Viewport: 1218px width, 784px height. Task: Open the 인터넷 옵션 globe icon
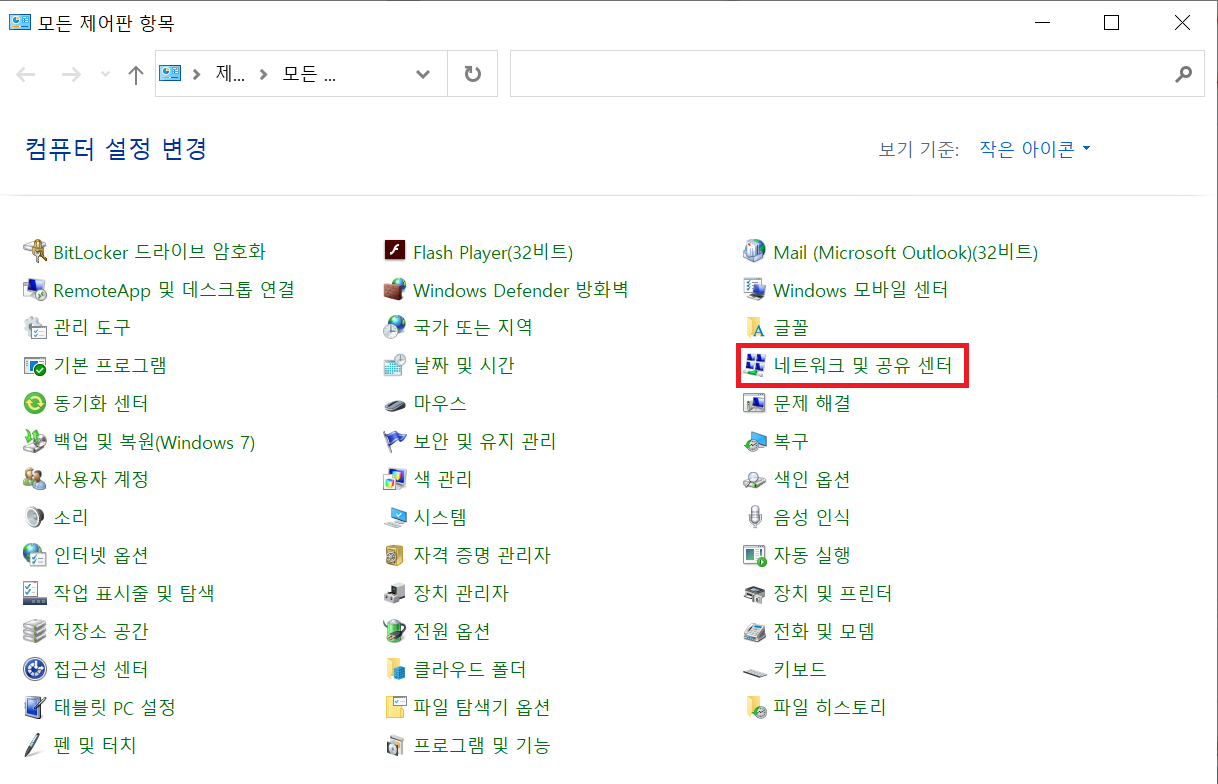35,555
